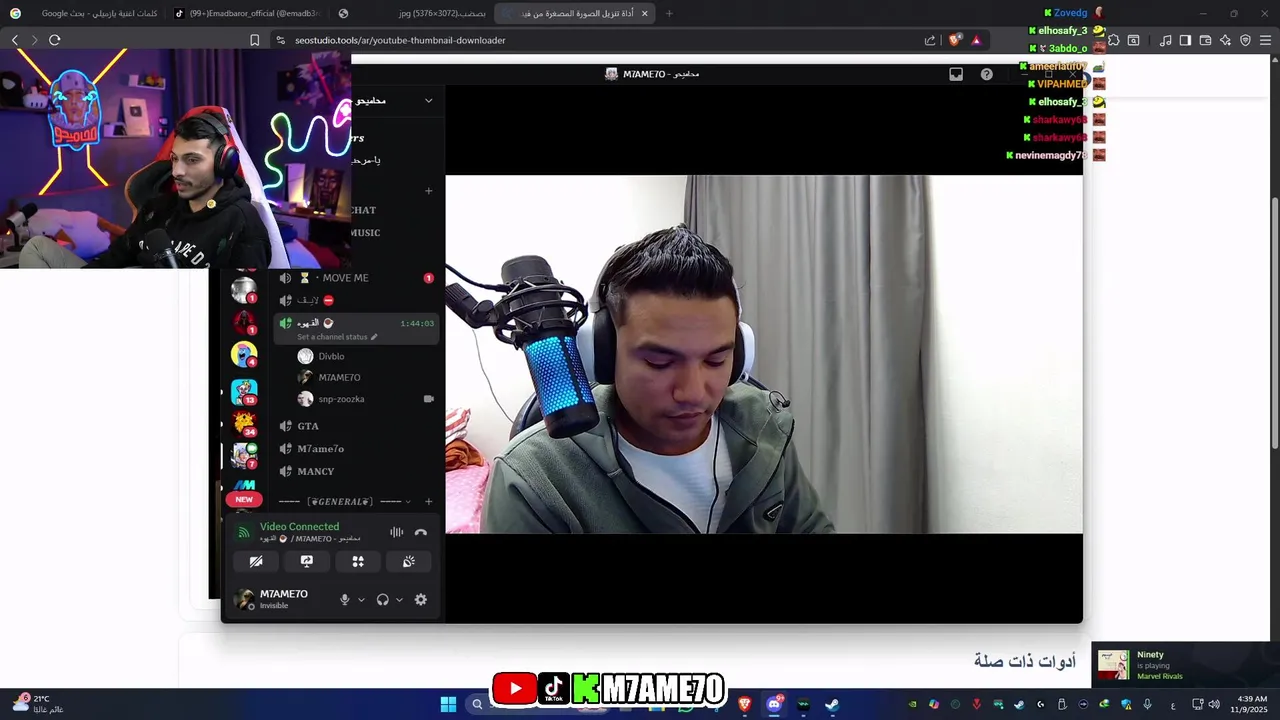The width and height of the screenshot is (1280, 720).
Task: Add channel to GENERAL category
Action: (429, 502)
